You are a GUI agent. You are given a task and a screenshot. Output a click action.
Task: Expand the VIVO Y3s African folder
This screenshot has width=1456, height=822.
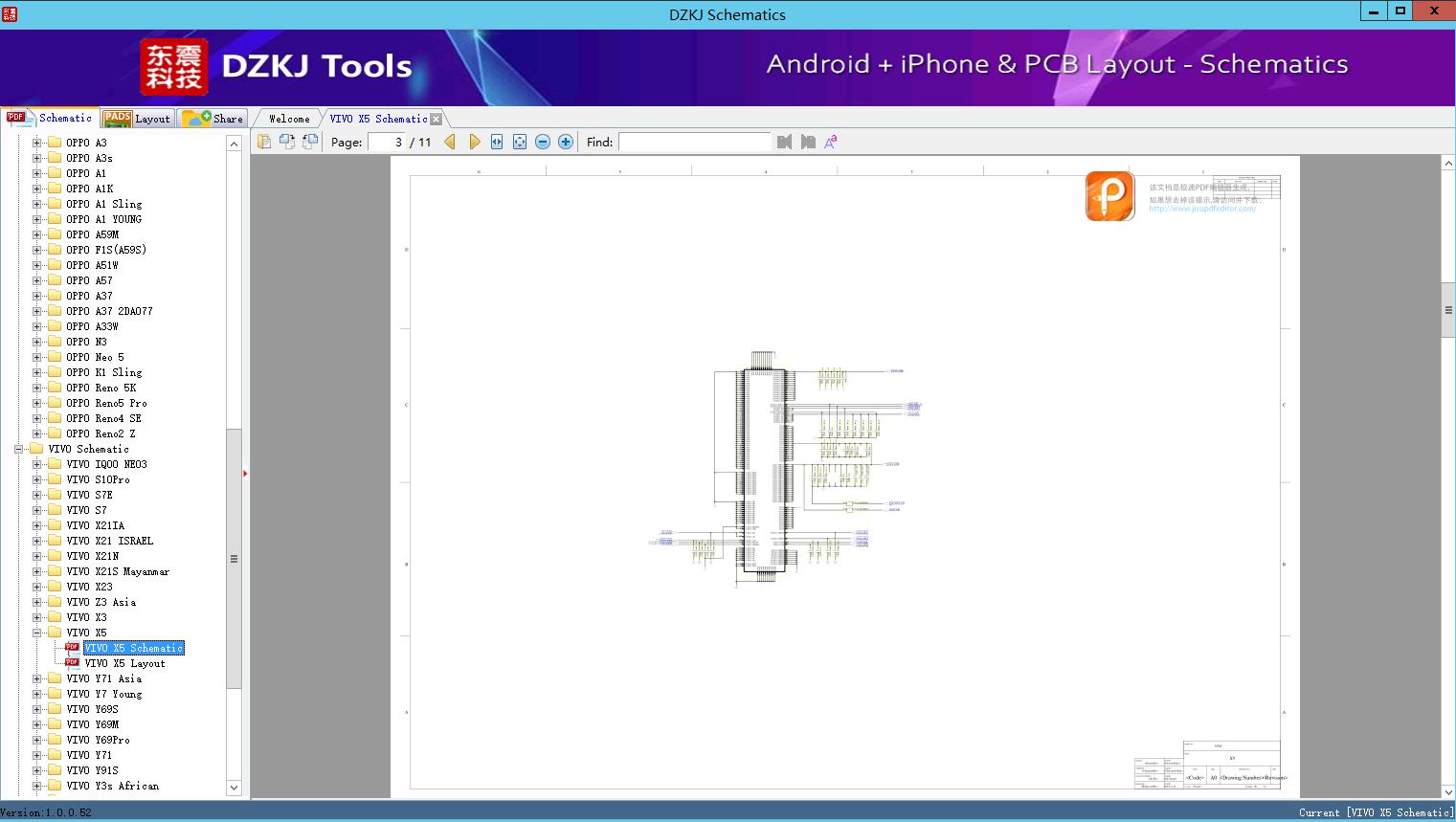pyautogui.click(x=37, y=786)
